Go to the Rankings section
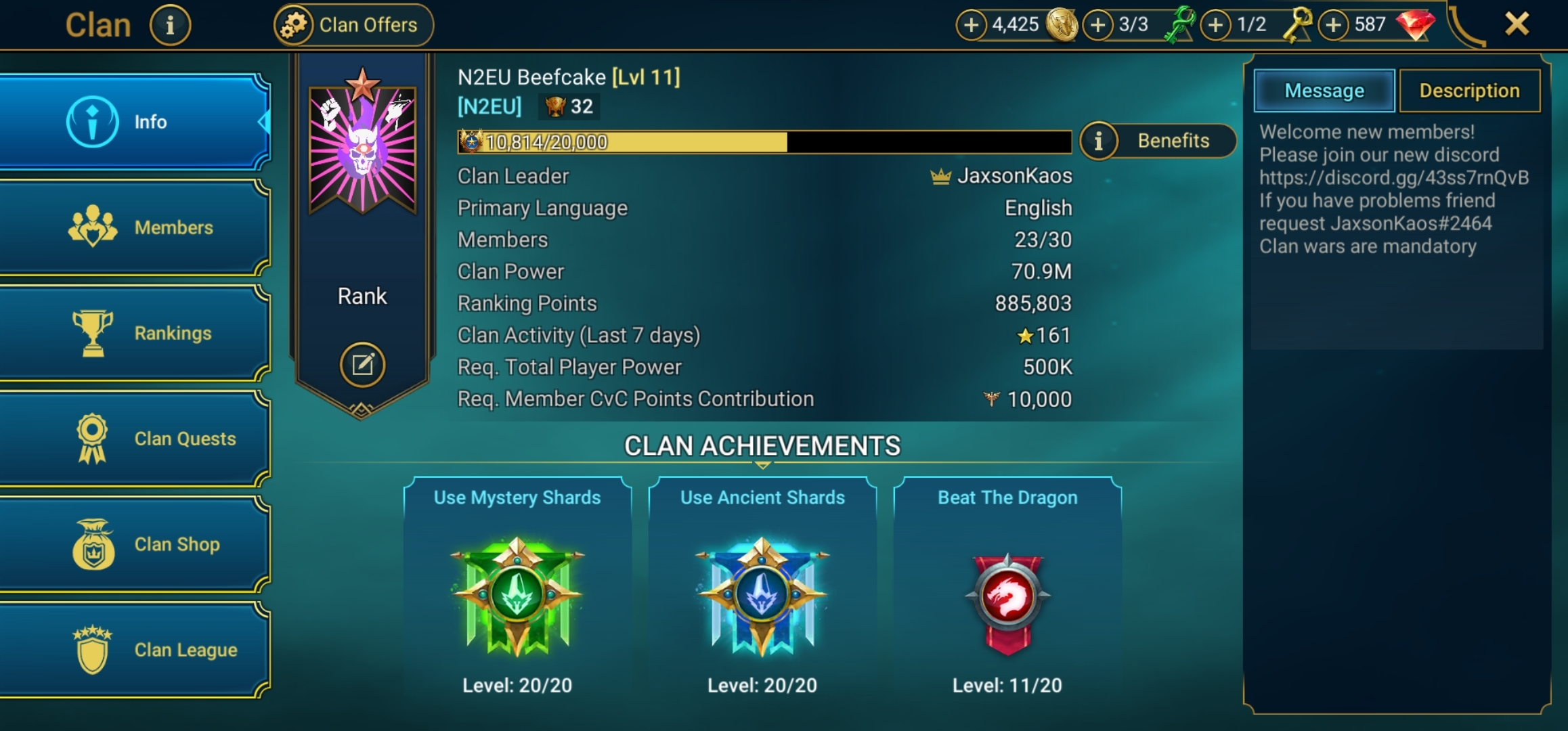This screenshot has width=1568, height=731. tap(134, 333)
